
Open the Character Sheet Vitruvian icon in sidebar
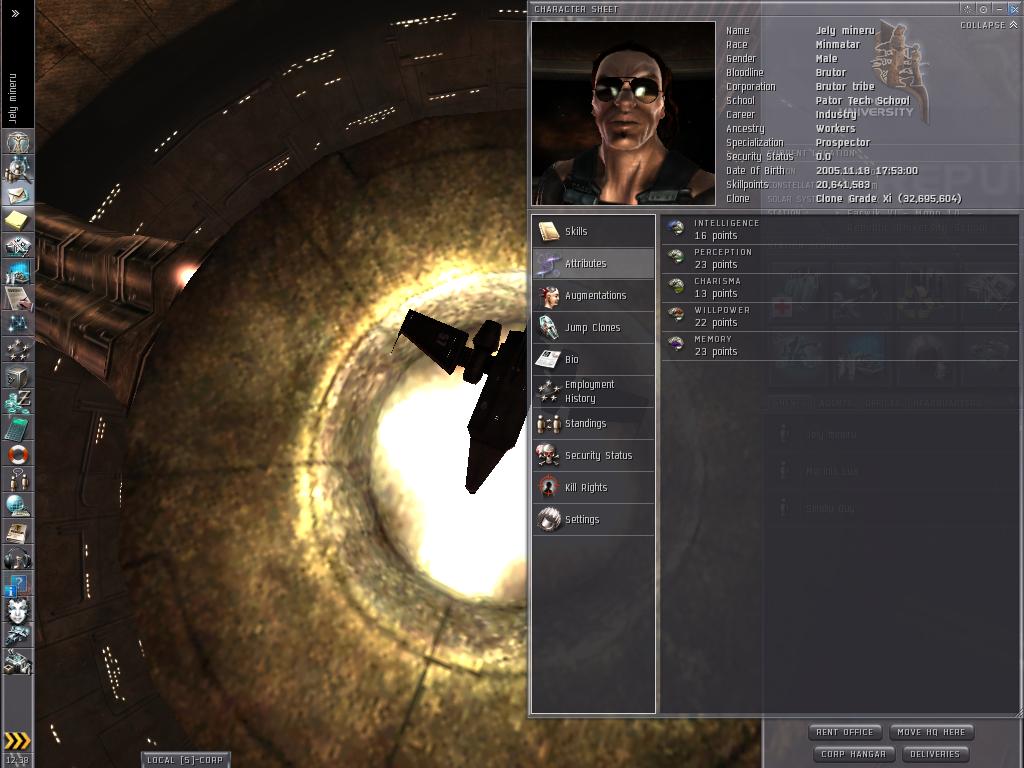(x=18, y=142)
